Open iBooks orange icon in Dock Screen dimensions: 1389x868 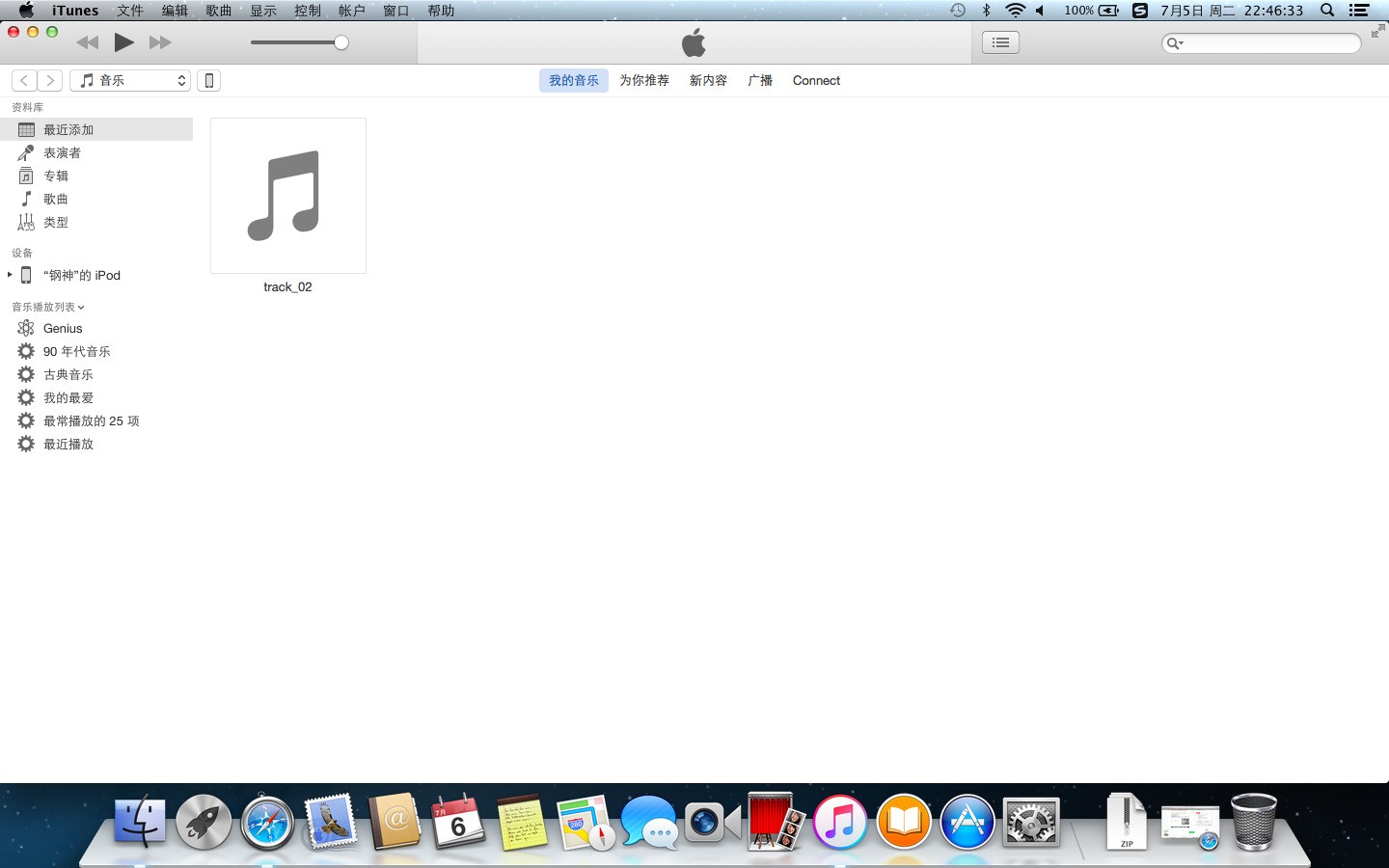pos(904,822)
